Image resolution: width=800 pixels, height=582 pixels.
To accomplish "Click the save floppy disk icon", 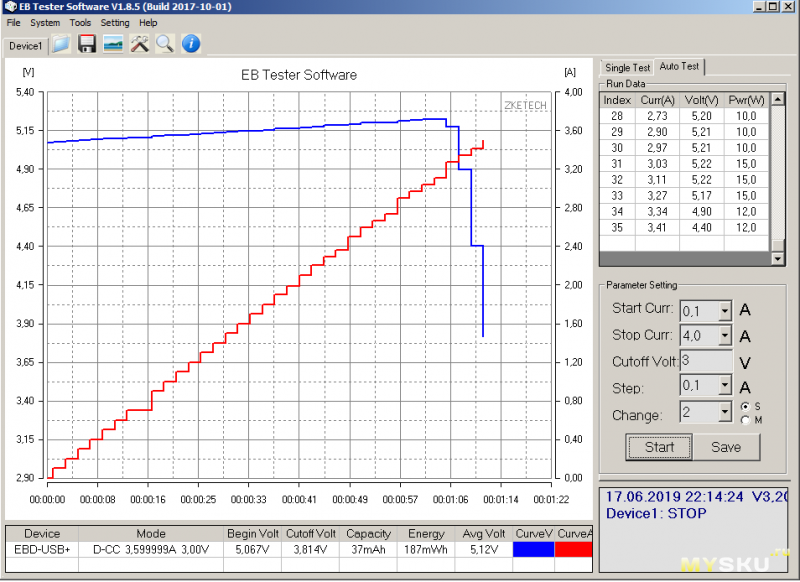I will pos(87,44).
